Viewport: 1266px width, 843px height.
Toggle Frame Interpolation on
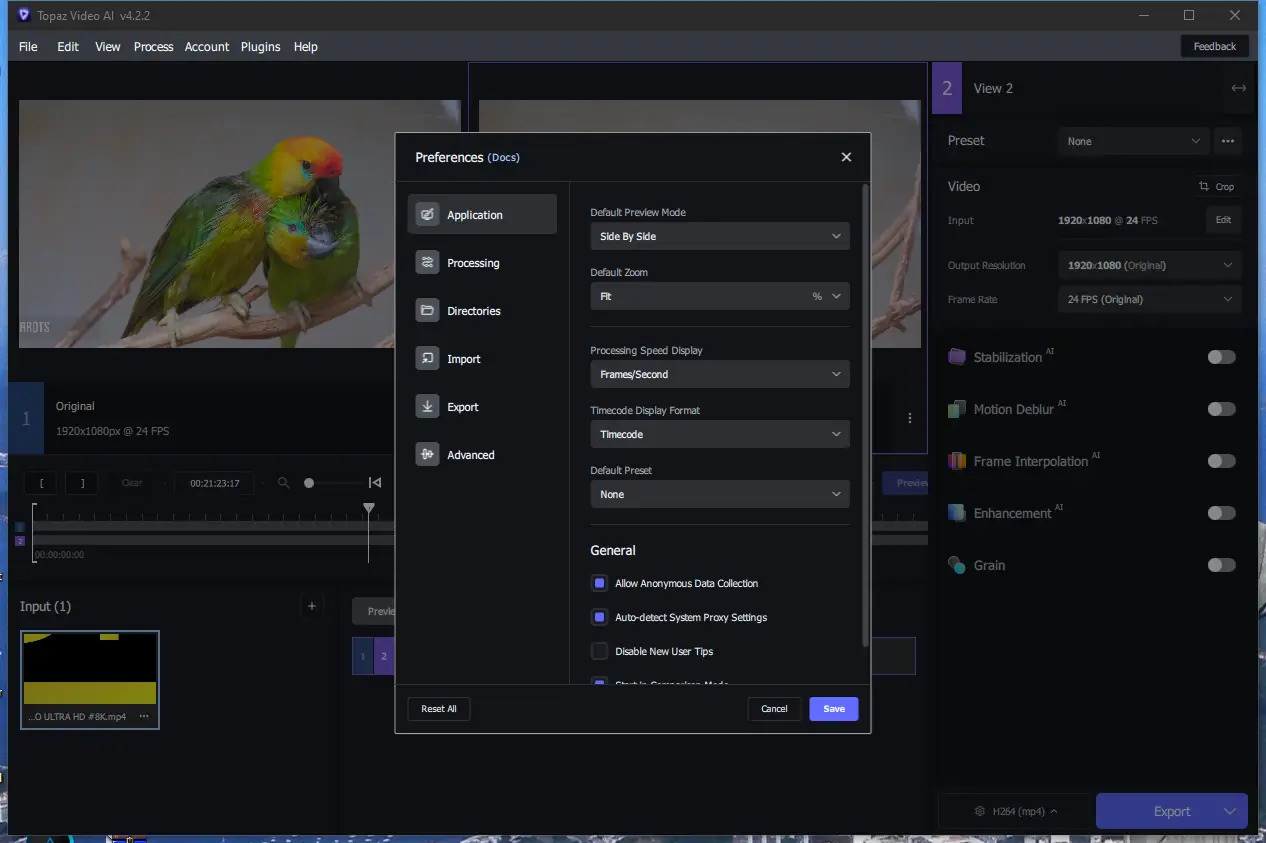click(1221, 461)
